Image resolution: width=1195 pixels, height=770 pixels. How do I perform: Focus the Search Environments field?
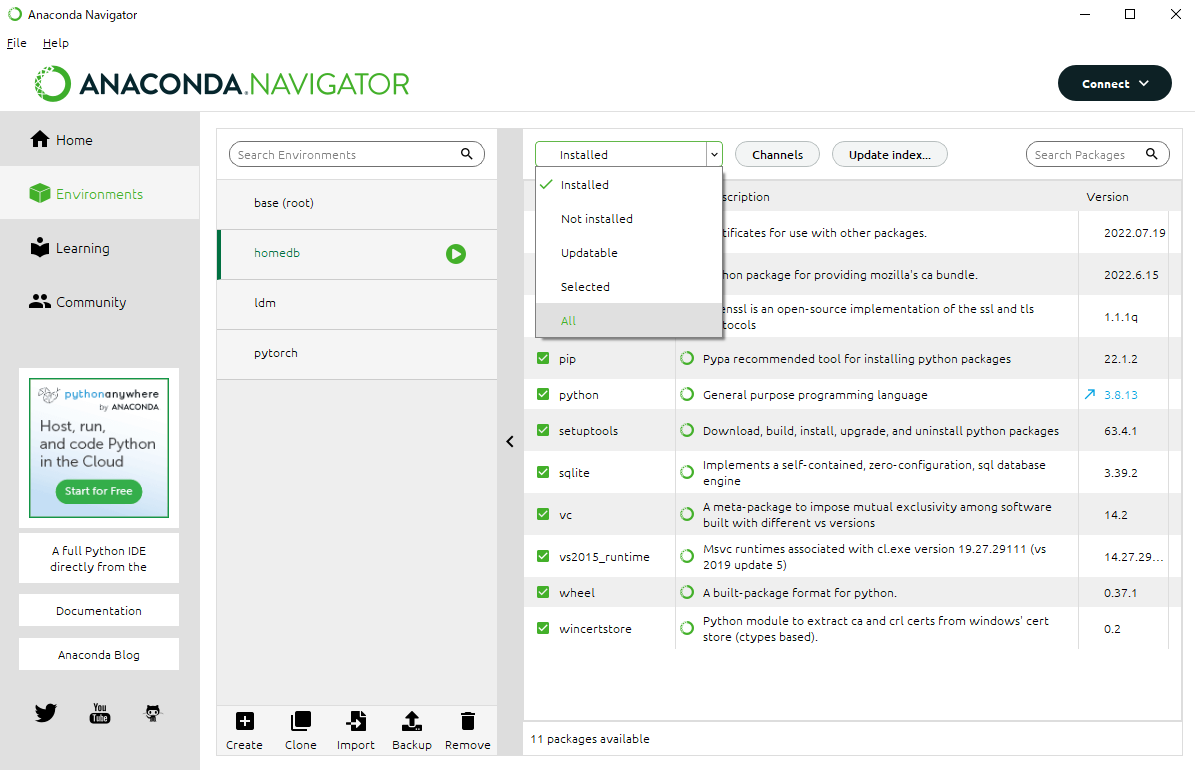(x=357, y=154)
